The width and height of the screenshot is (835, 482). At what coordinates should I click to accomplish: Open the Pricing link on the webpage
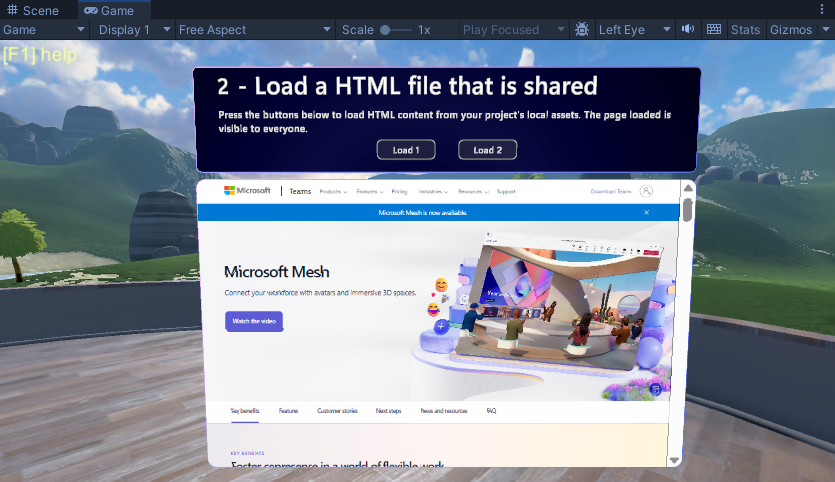[x=399, y=191]
